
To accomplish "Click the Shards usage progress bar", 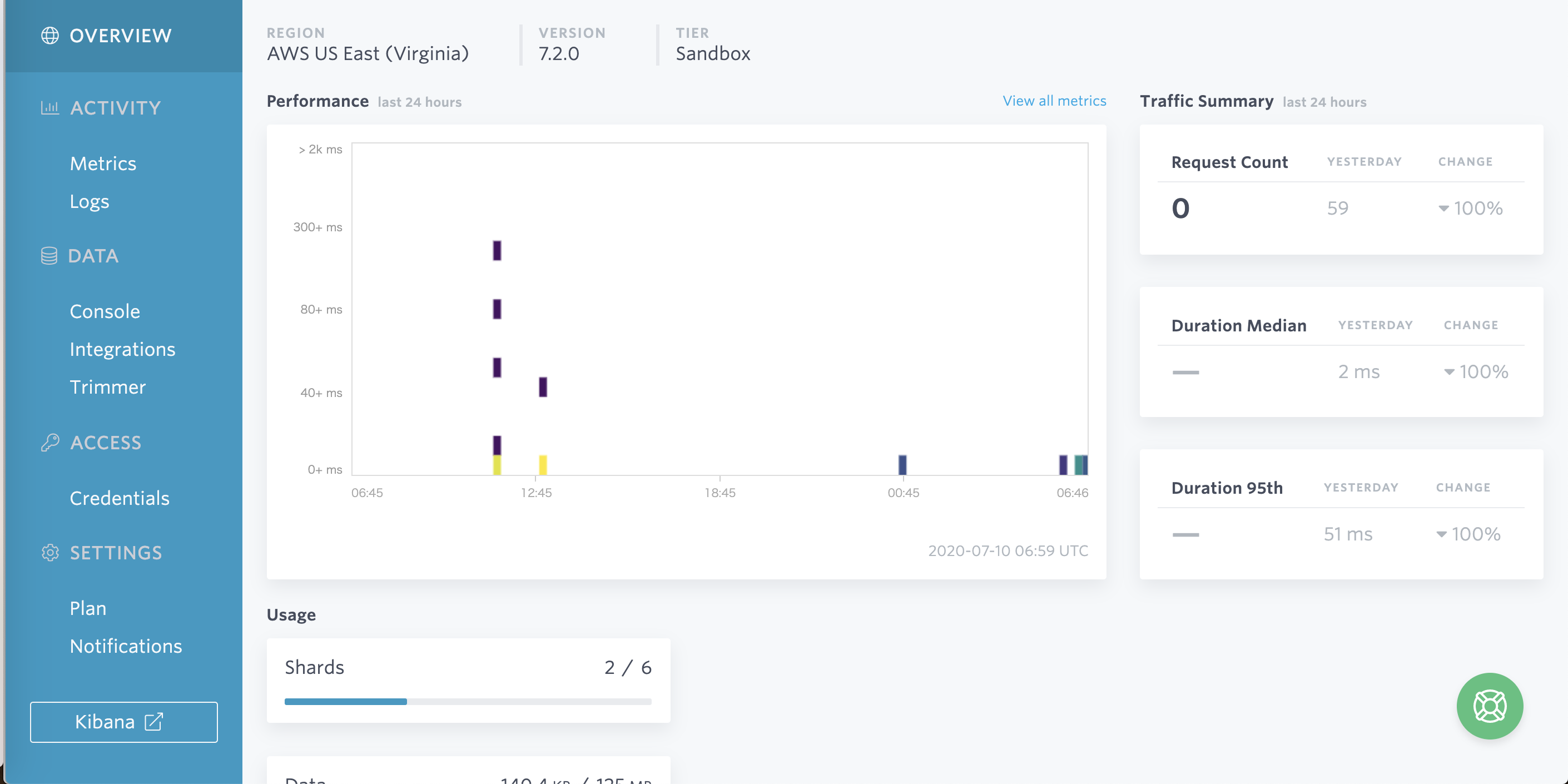I will click(468, 702).
